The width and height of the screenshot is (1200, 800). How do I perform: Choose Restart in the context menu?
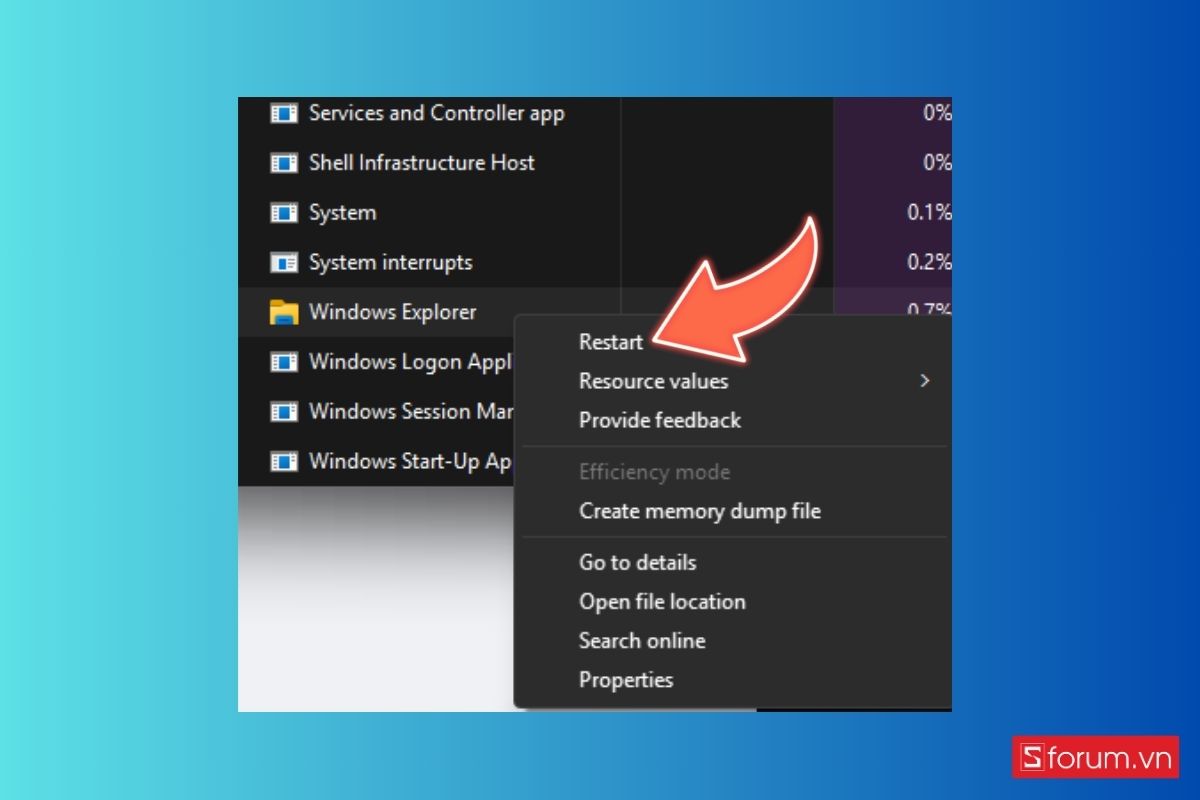(x=611, y=342)
